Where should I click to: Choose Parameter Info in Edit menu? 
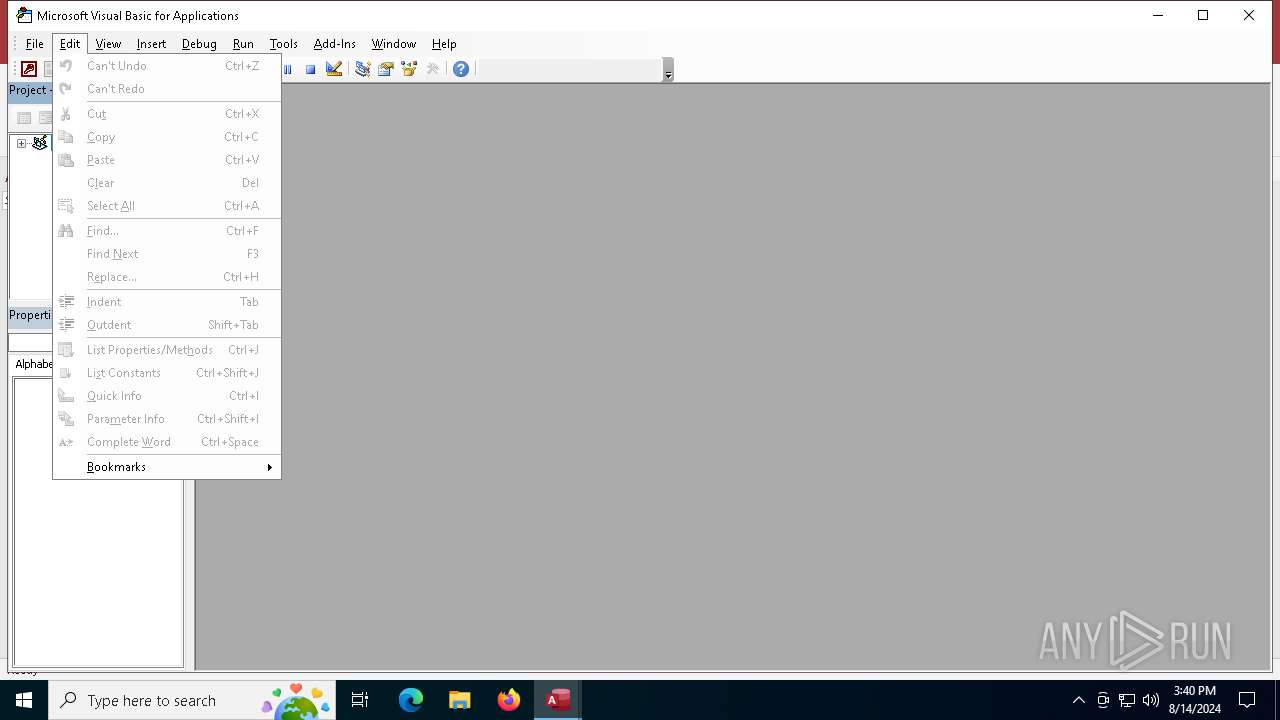[167, 419]
